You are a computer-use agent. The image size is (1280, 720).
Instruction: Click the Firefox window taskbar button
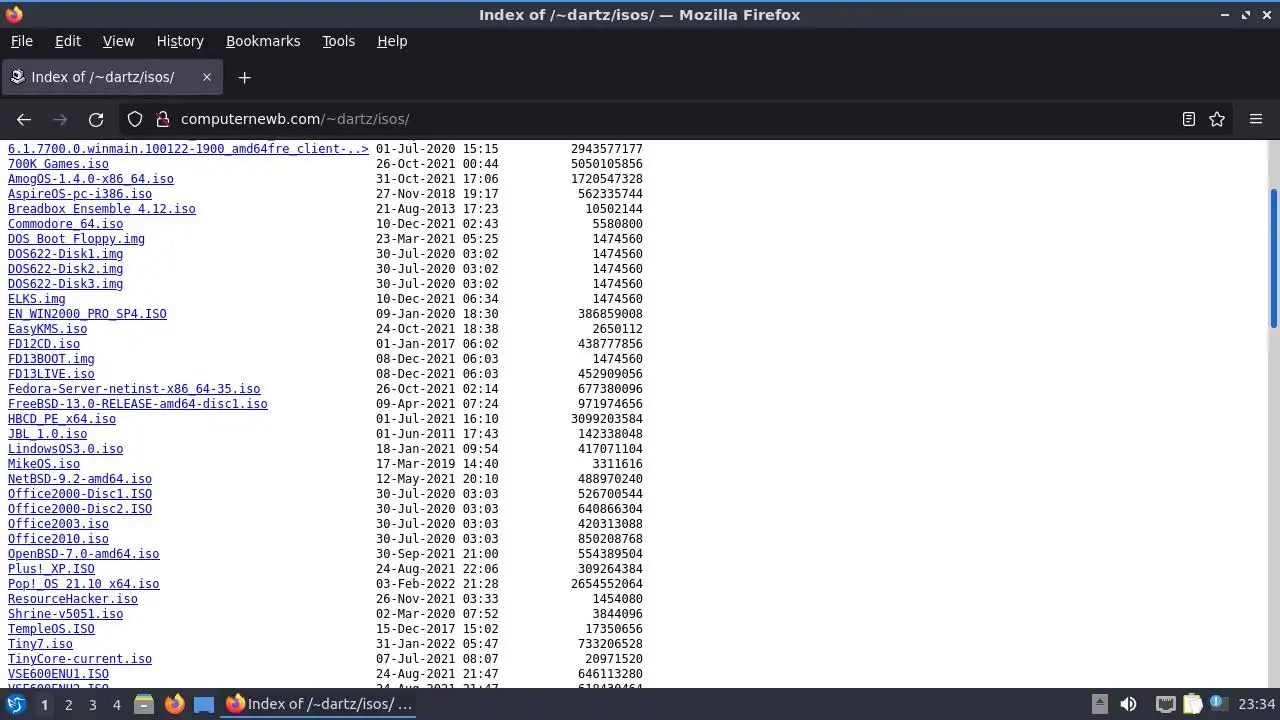319,704
